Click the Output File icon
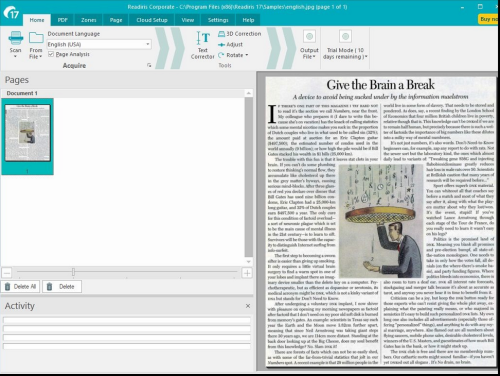Screen dimensions: 500x376 click(309, 36)
